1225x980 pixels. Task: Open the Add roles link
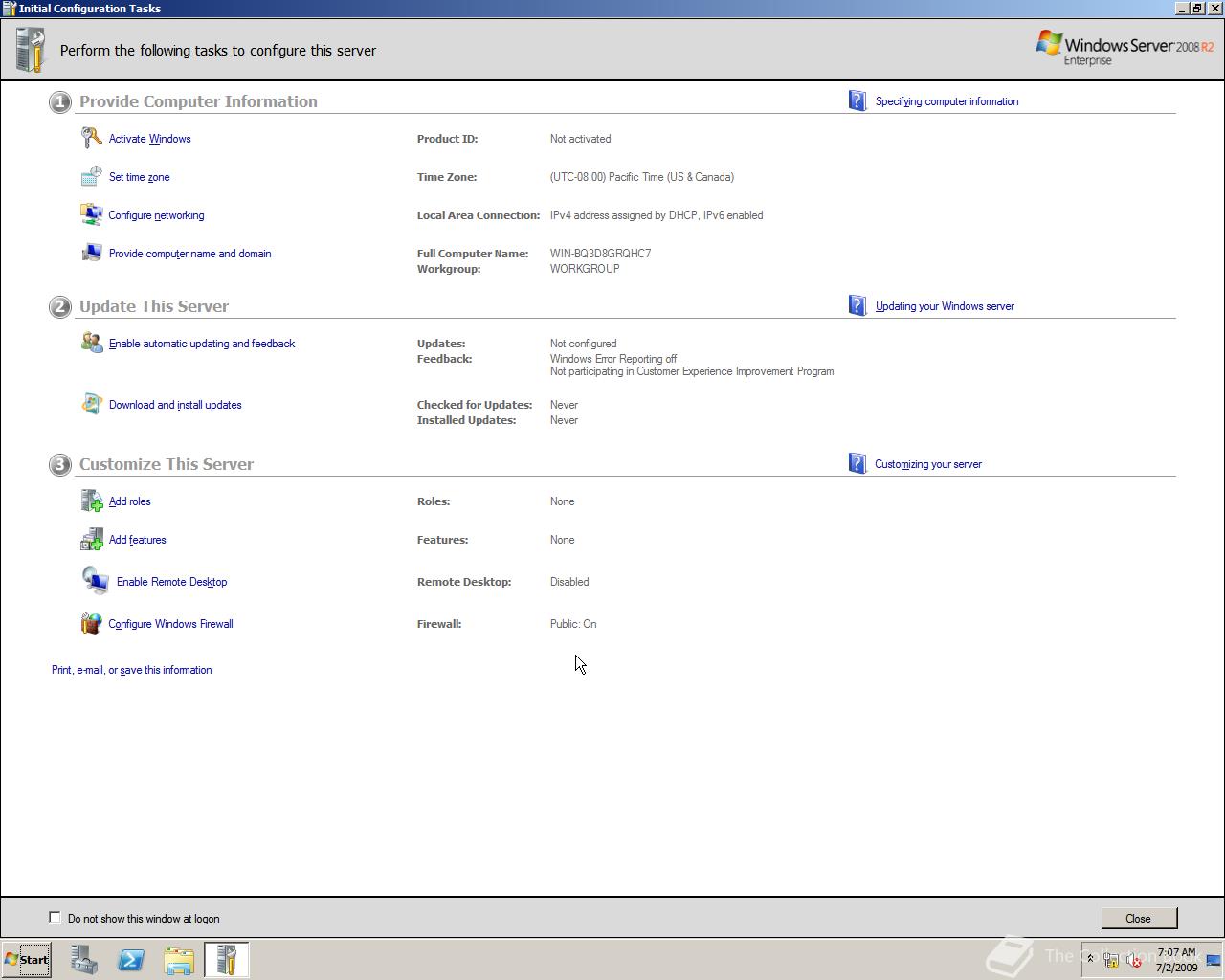coord(130,501)
